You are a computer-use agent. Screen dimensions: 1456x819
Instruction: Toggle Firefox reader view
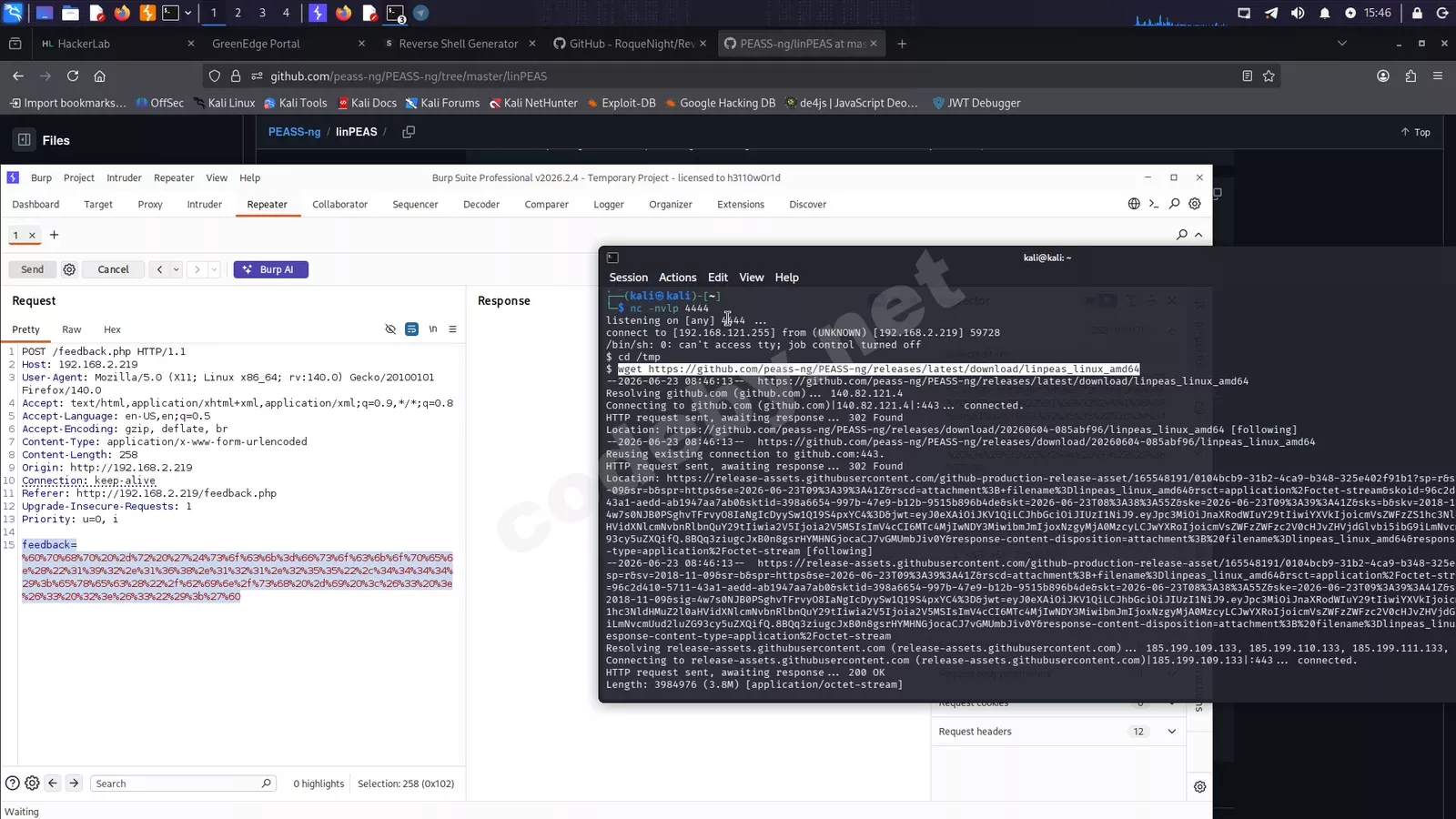point(1247,76)
